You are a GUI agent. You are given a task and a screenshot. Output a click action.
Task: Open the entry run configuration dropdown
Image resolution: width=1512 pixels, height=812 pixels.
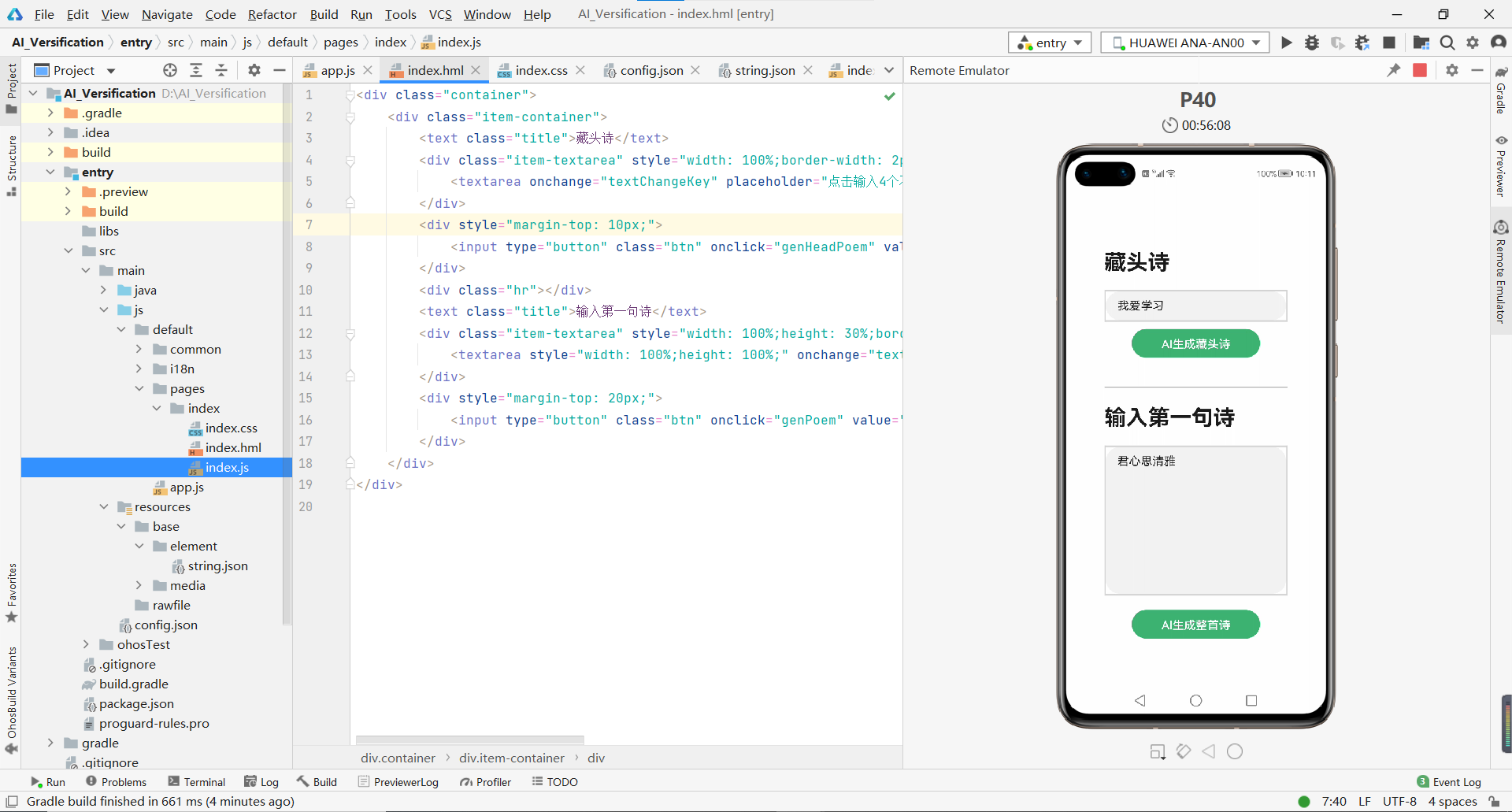pos(1050,43)
